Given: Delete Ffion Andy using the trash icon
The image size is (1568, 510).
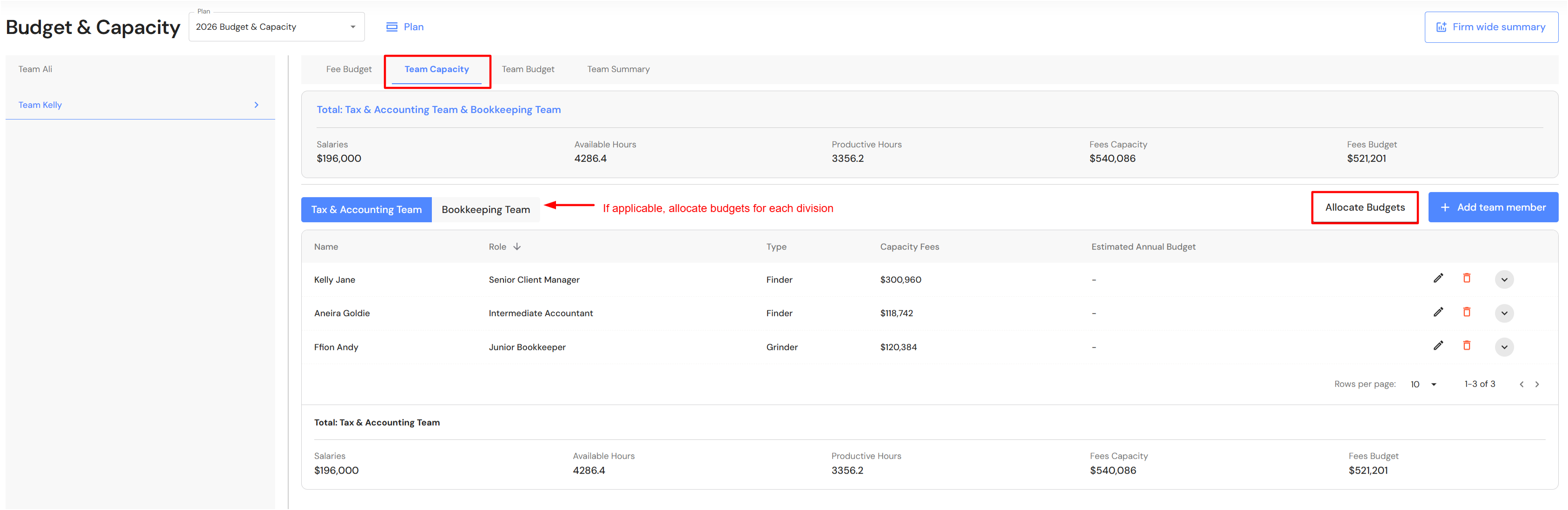Looking at the screenshot, I should [1466, 346].
